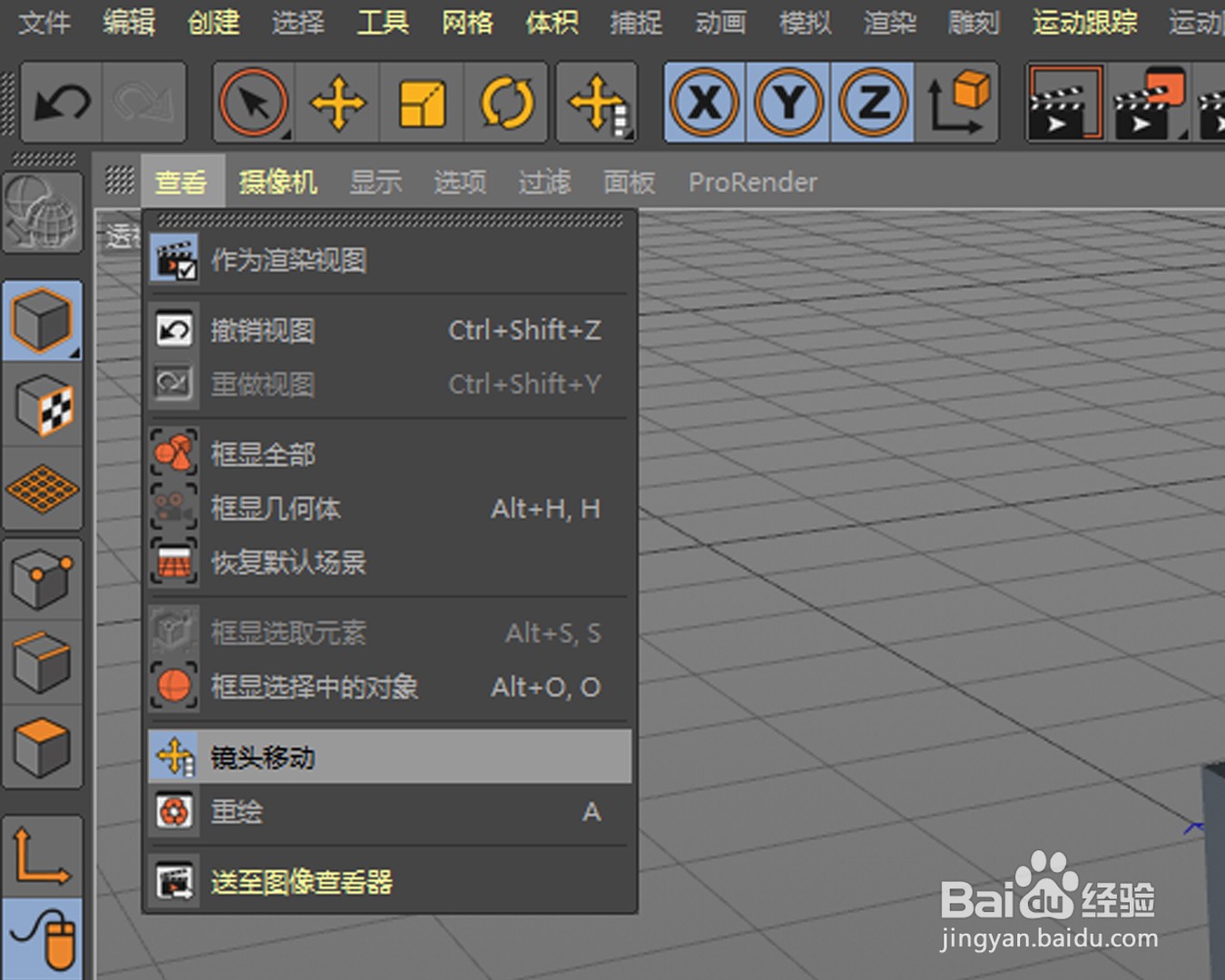Click Render View clapperboard icon

[1065, 103]
